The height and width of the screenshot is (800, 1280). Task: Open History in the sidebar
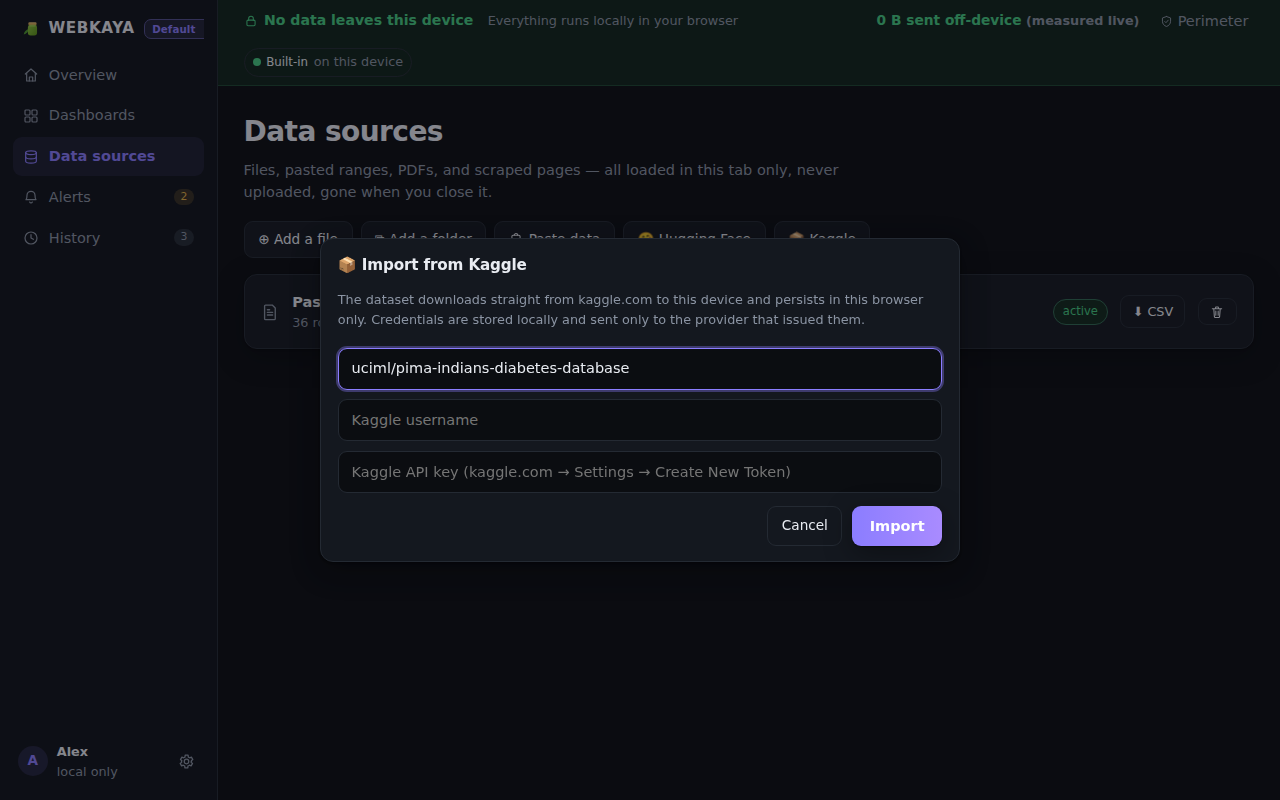coord(109,238)
